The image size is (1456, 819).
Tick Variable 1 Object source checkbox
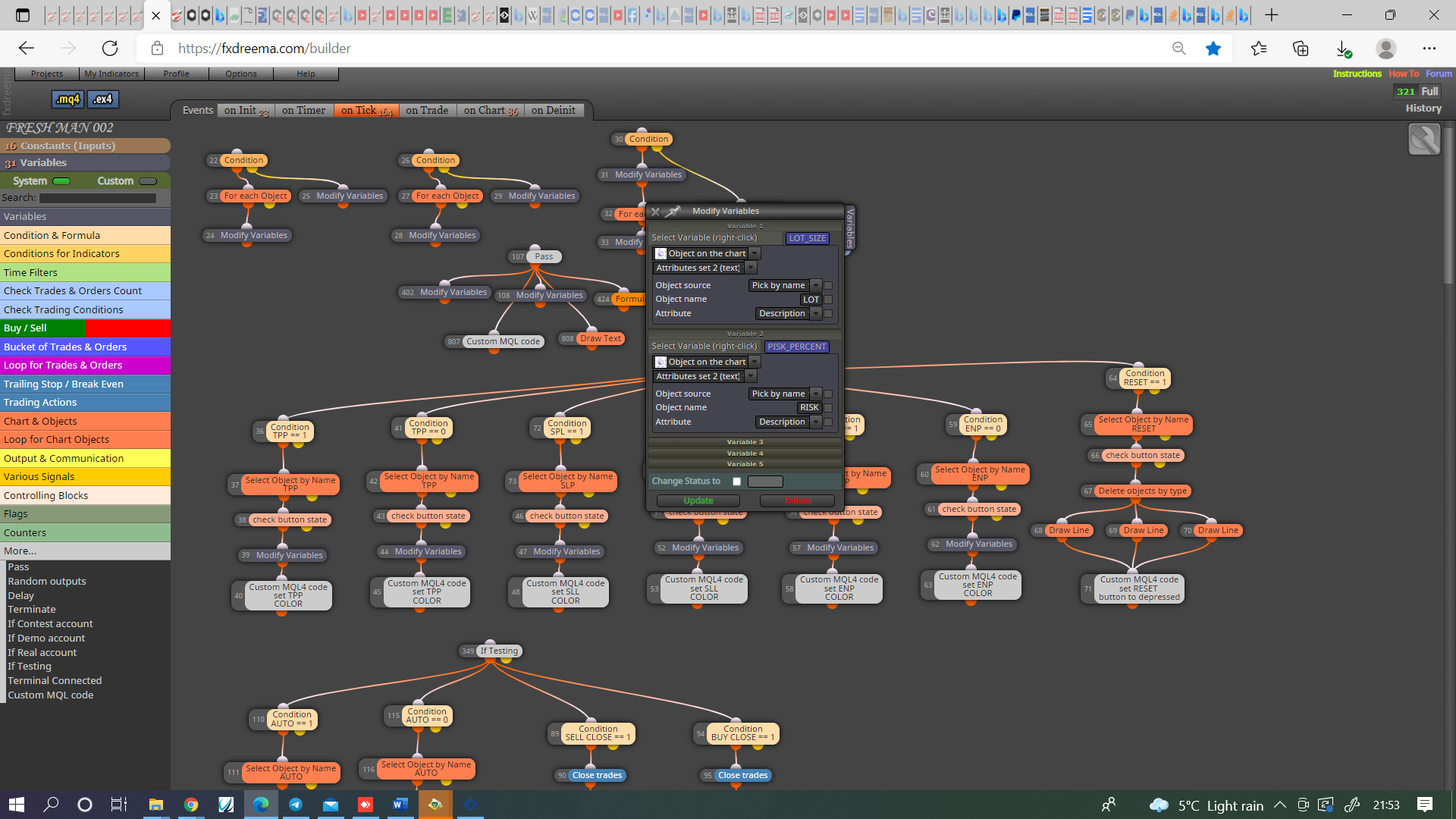pyautogui.click(x=828, y=286)
